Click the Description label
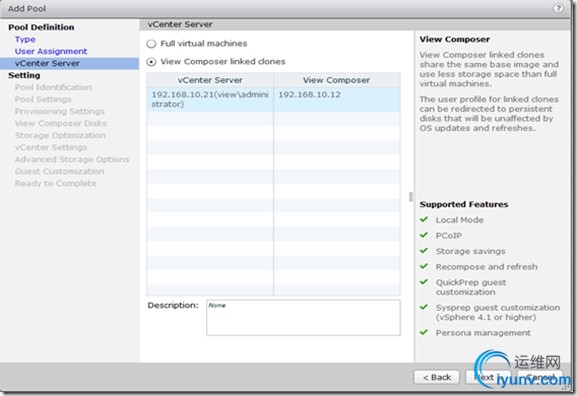 point(173,305)
